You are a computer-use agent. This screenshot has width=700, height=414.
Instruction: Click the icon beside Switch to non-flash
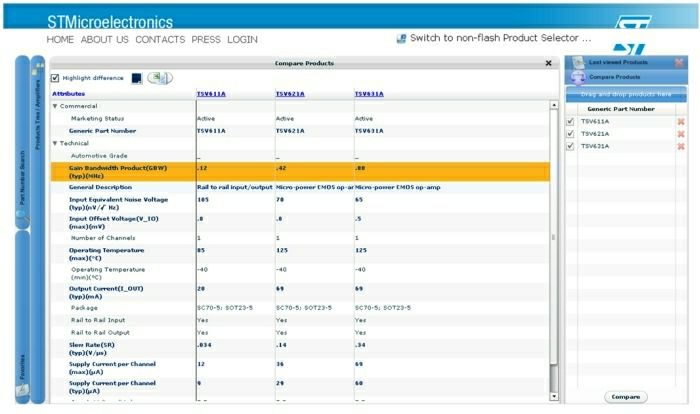tap(401, 38)
